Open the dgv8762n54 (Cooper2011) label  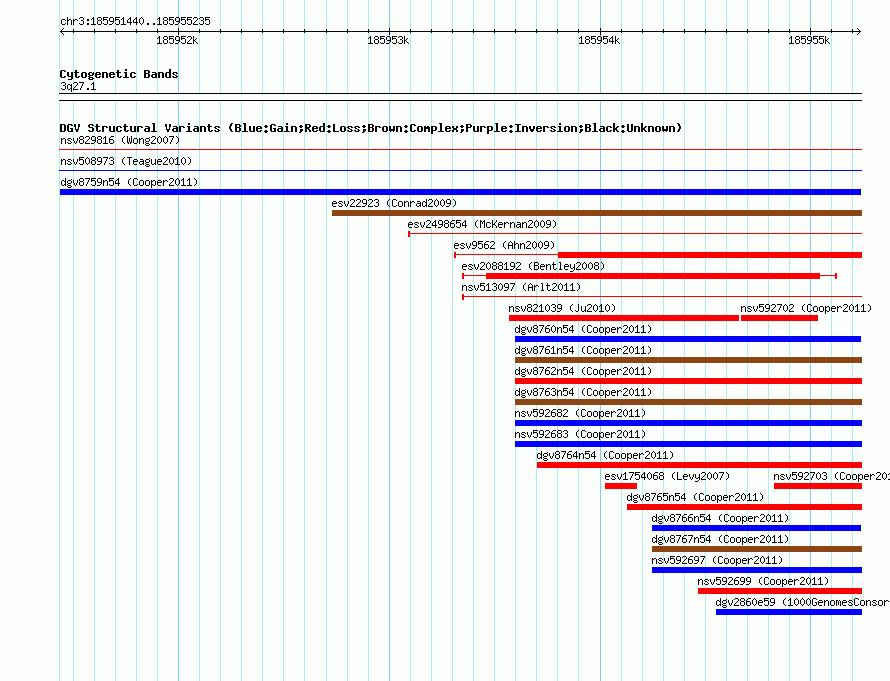583,371
